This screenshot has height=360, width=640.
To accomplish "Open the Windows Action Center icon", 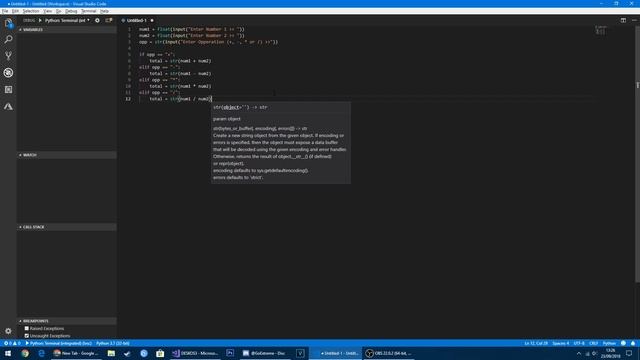I will click(x=629, y=353).
